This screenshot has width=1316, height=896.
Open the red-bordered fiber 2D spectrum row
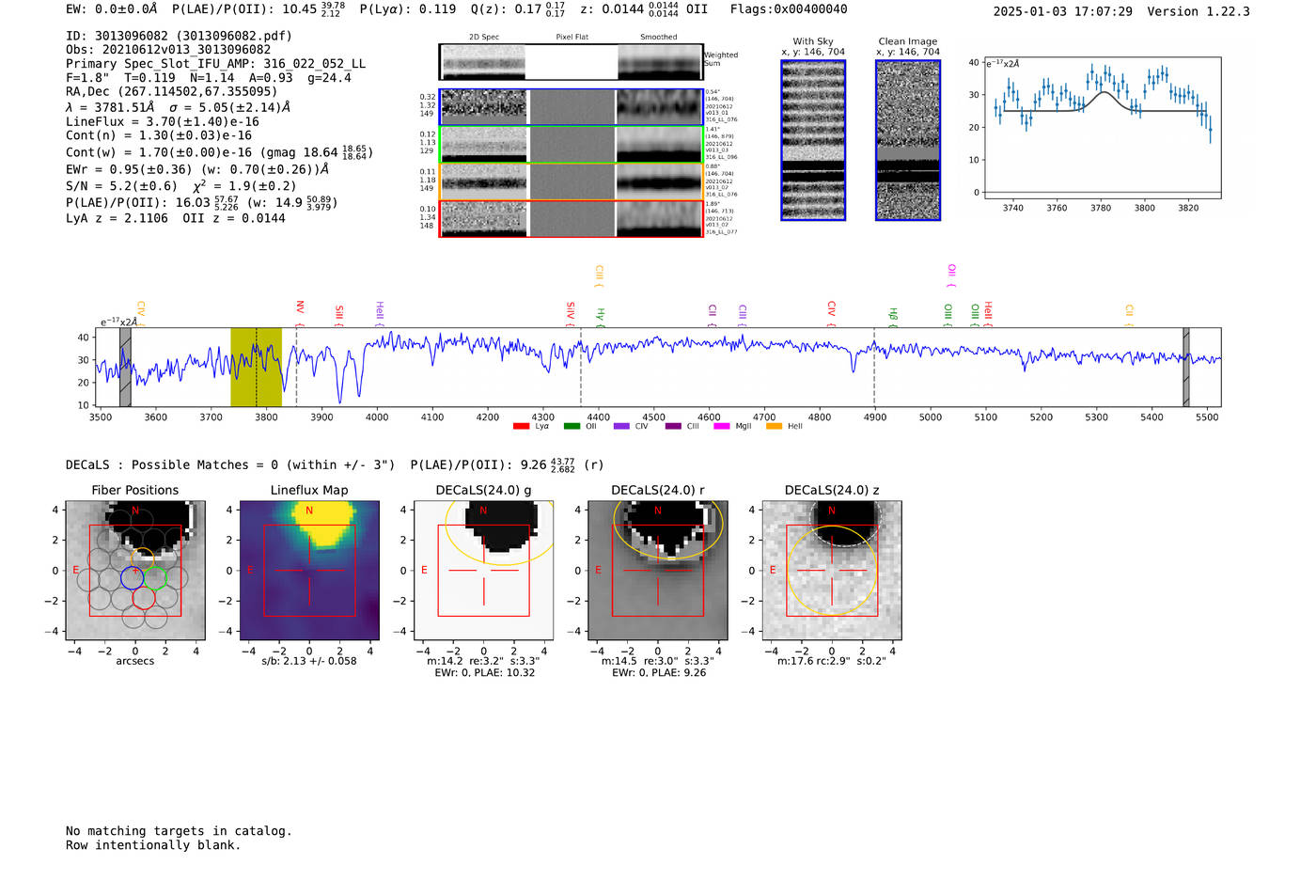[571, 218]
